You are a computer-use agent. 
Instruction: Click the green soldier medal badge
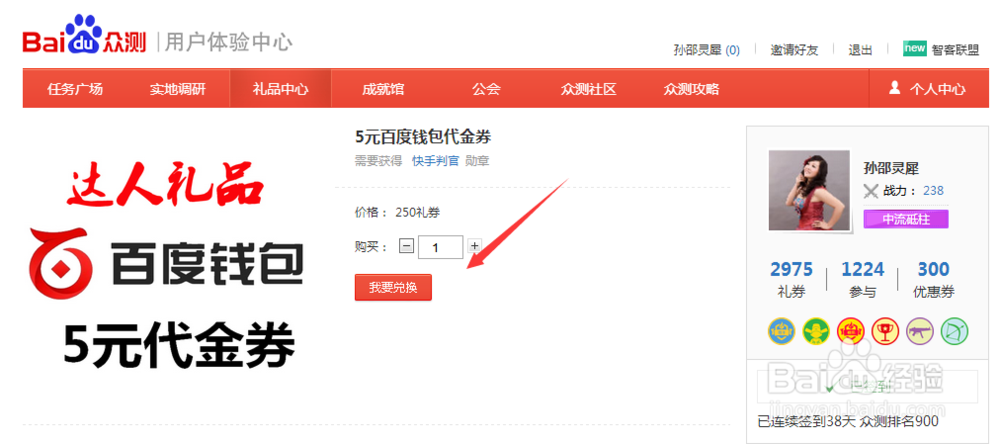[816, 331]
